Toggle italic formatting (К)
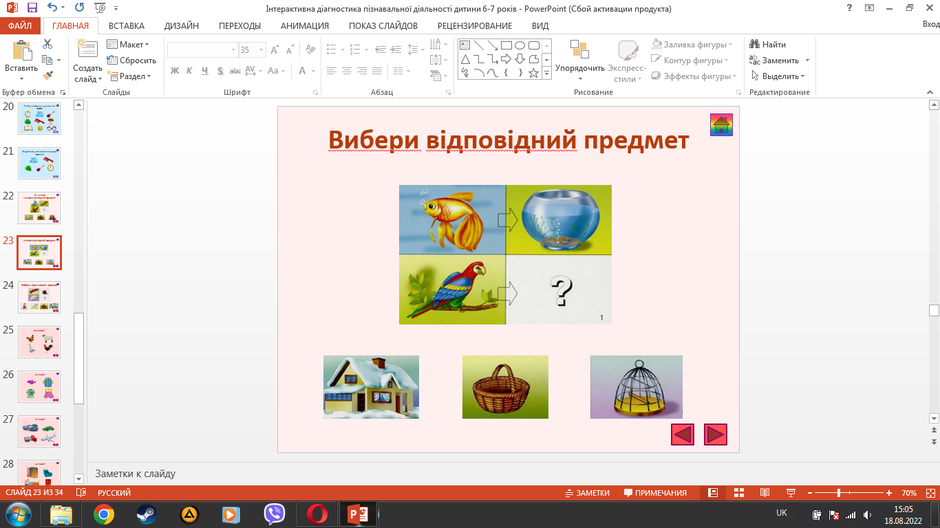The height and width of the screenshot is (528, 940). point(189,71)
